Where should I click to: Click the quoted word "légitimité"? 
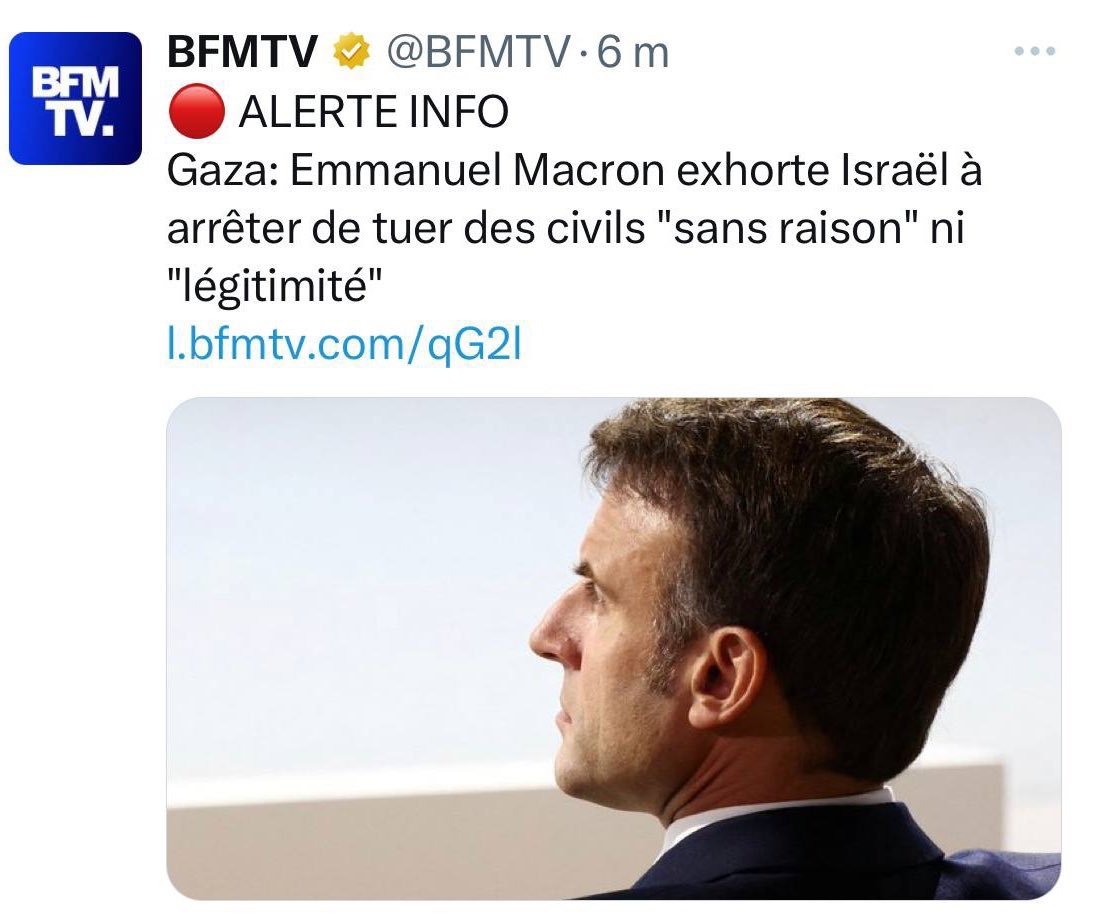point(275,288)
